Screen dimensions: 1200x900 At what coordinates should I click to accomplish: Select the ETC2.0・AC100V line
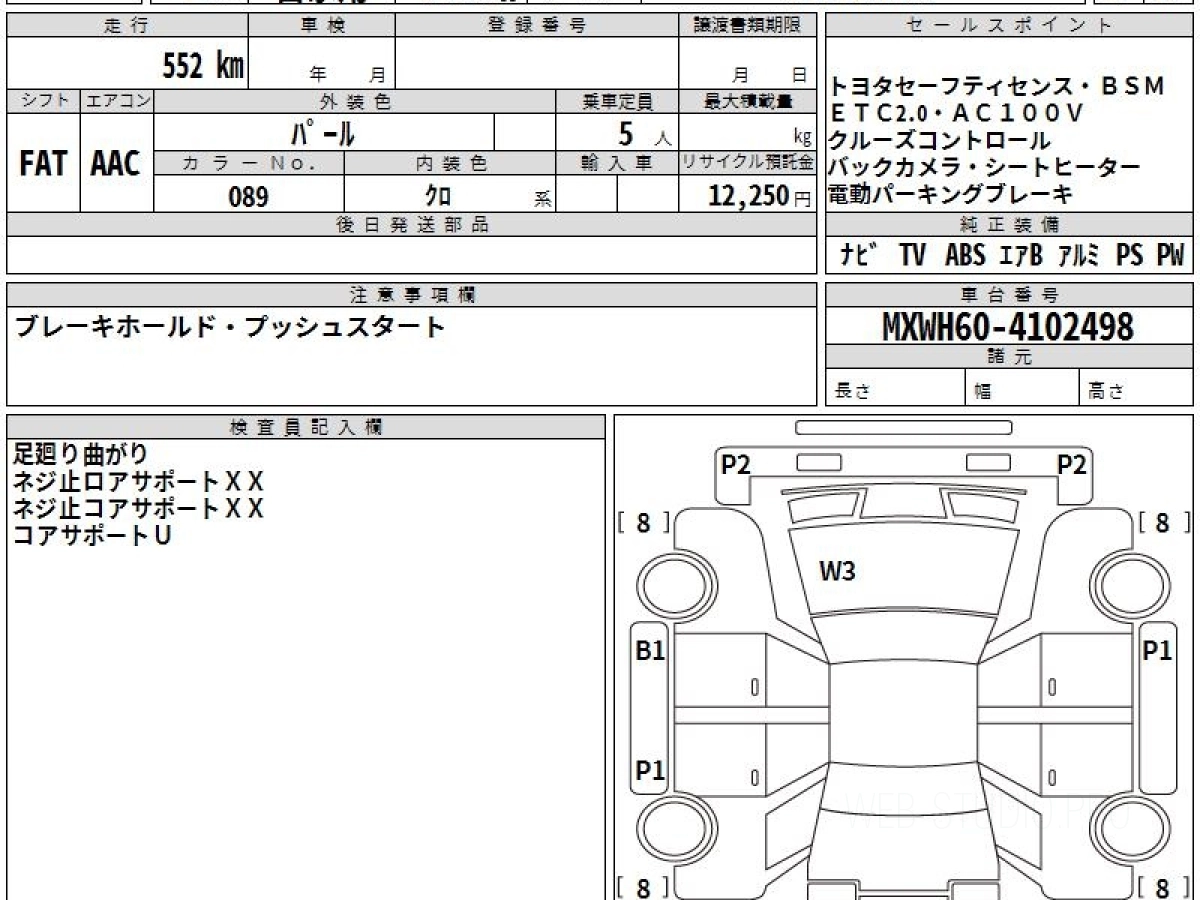click(957, 113)
